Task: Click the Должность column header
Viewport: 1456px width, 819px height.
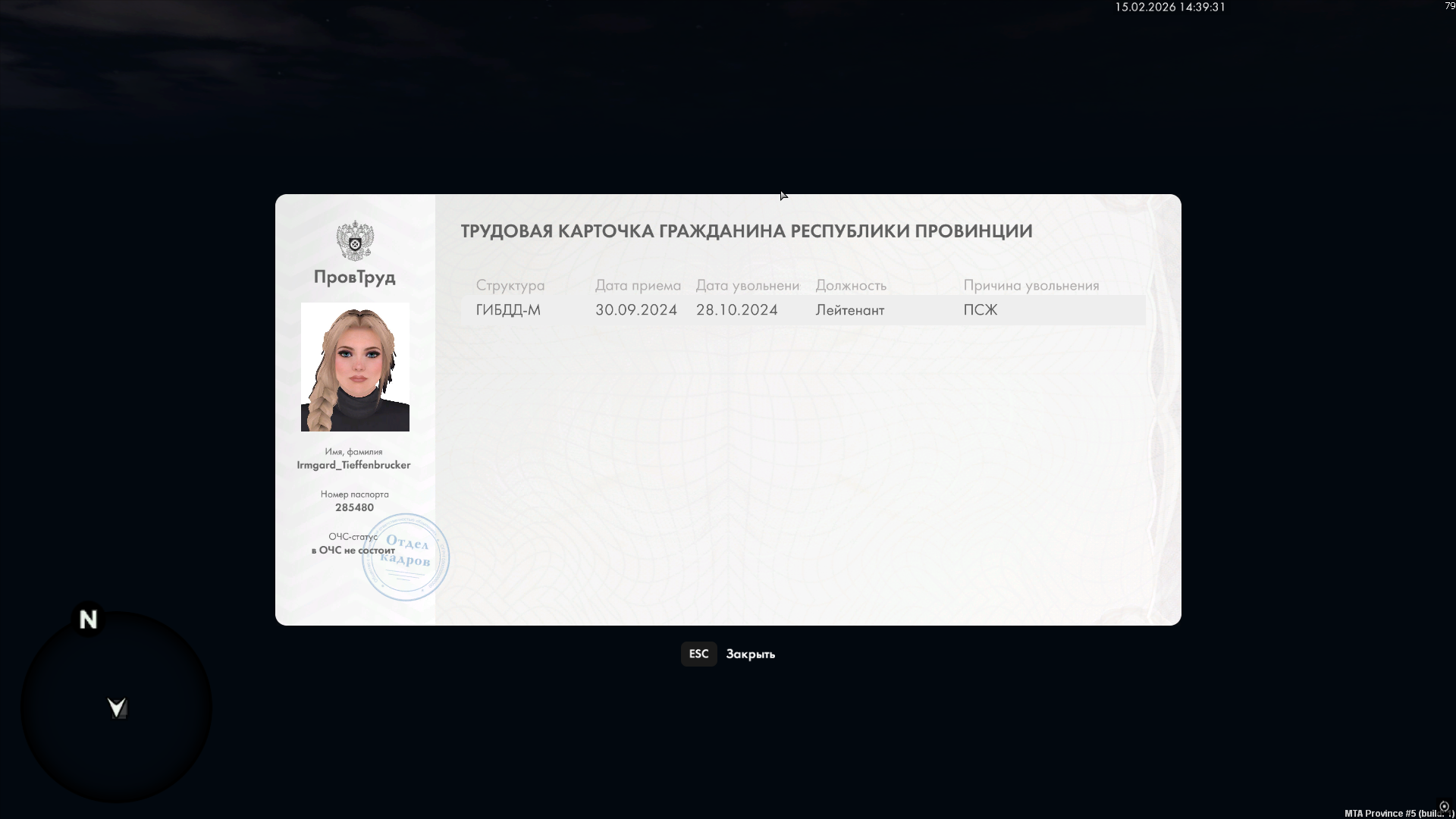Action: (x=850, y=286)
